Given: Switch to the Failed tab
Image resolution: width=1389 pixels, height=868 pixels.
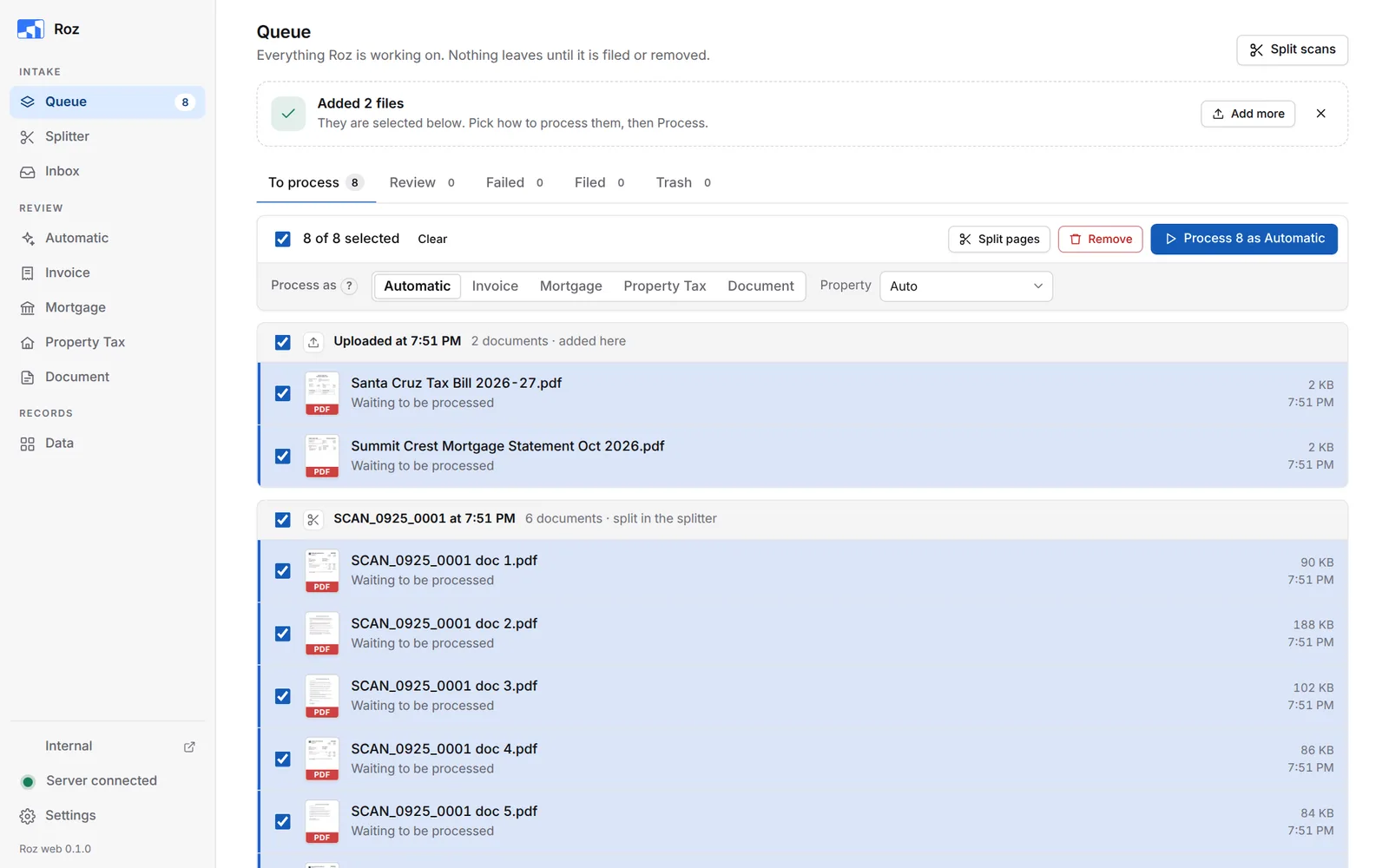Looking at the screenshot, I should (515, 182).
